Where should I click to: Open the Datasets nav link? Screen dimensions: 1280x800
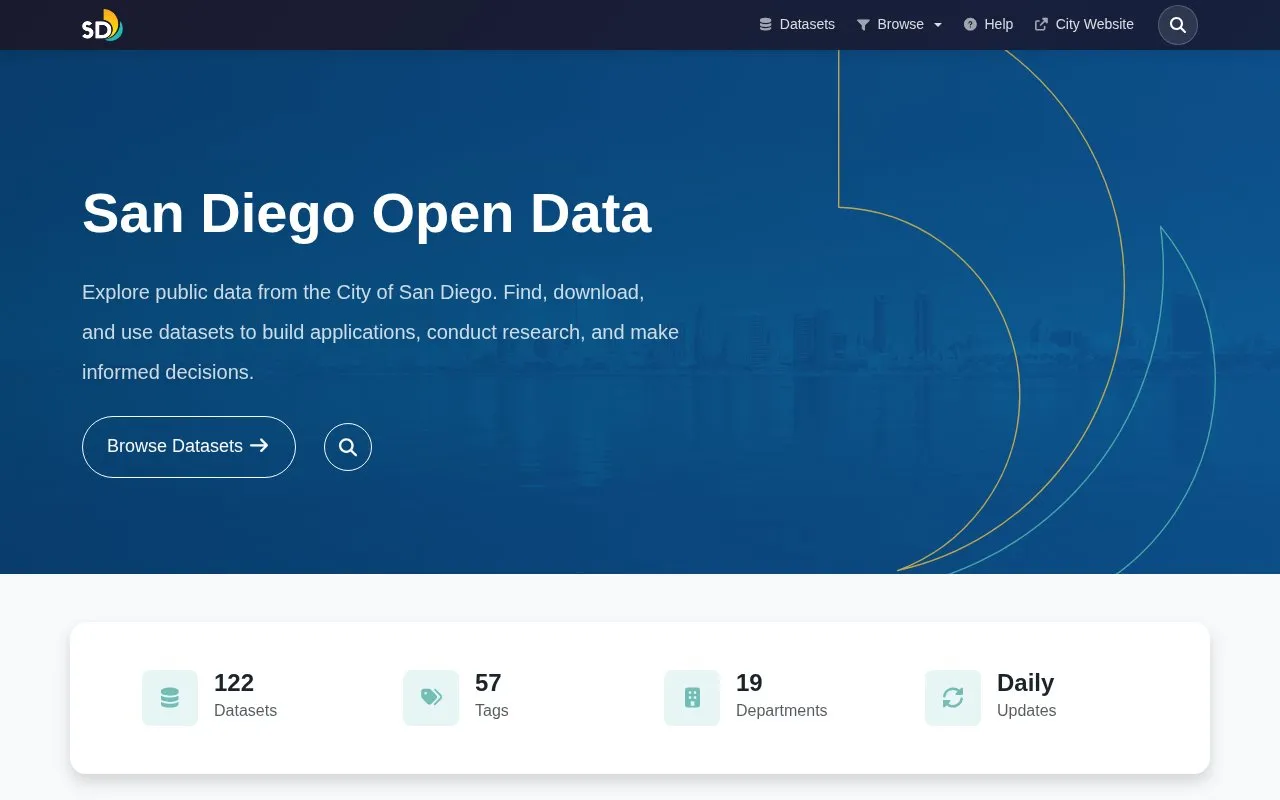[796, 24]
